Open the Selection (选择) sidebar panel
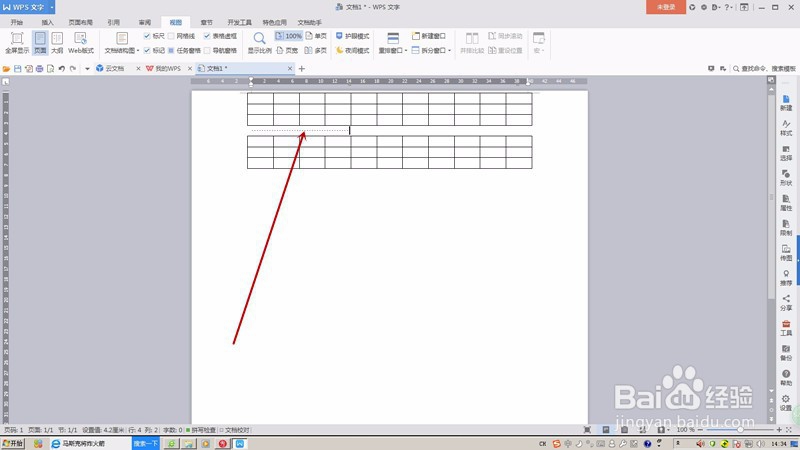The width and height of the screenshot is (800, 450). pos(786,153)
